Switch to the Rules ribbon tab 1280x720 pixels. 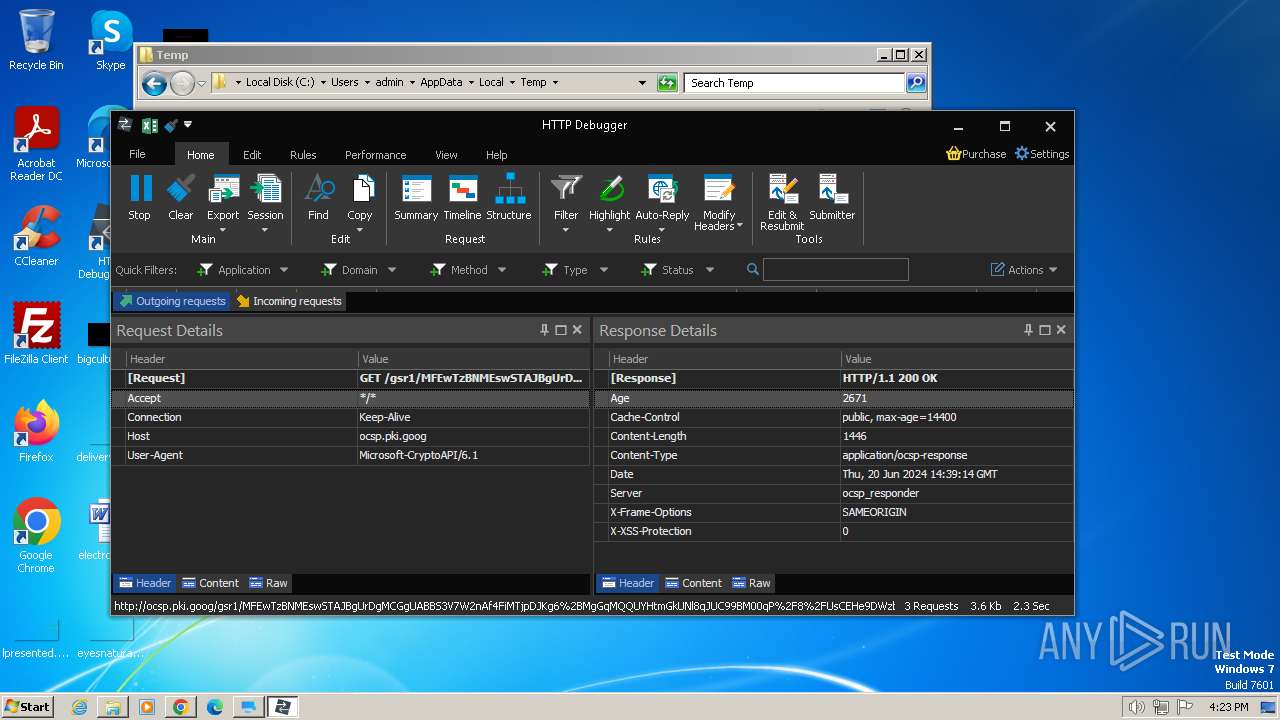[303, 155]
